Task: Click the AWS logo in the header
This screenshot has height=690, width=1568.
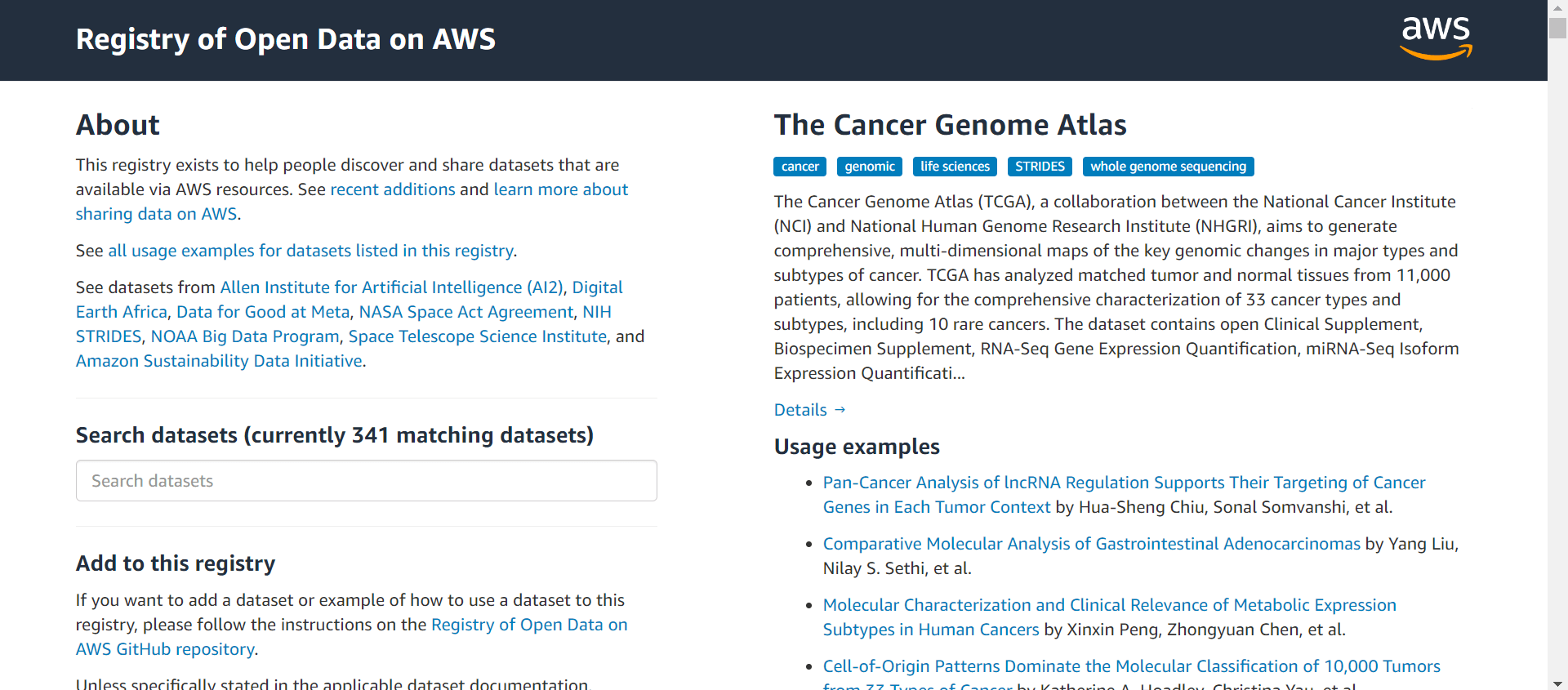Action: click(x=1436, y=38)
